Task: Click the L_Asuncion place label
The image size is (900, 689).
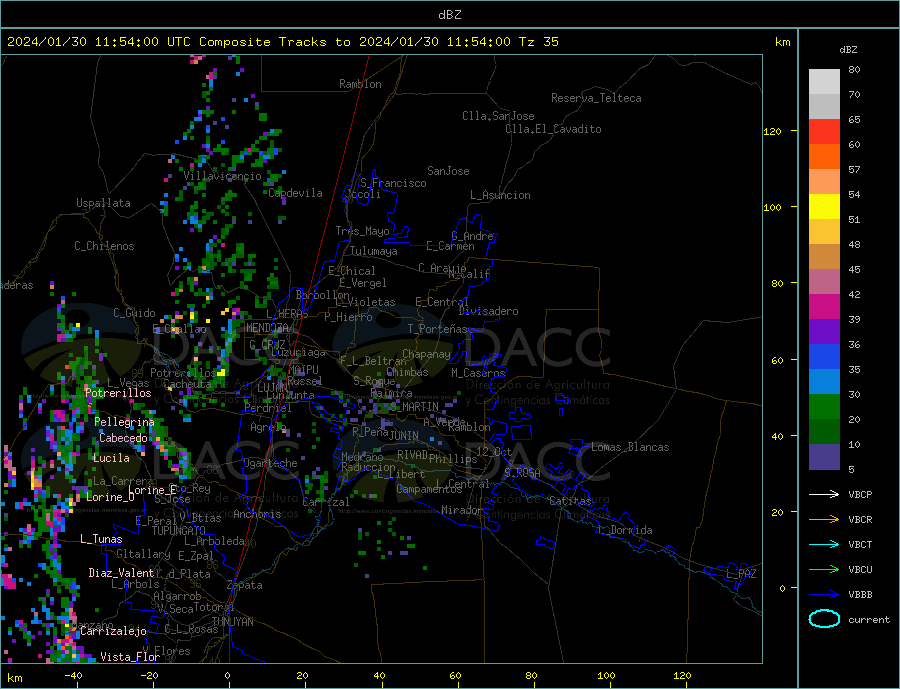Action: point(501,195)
